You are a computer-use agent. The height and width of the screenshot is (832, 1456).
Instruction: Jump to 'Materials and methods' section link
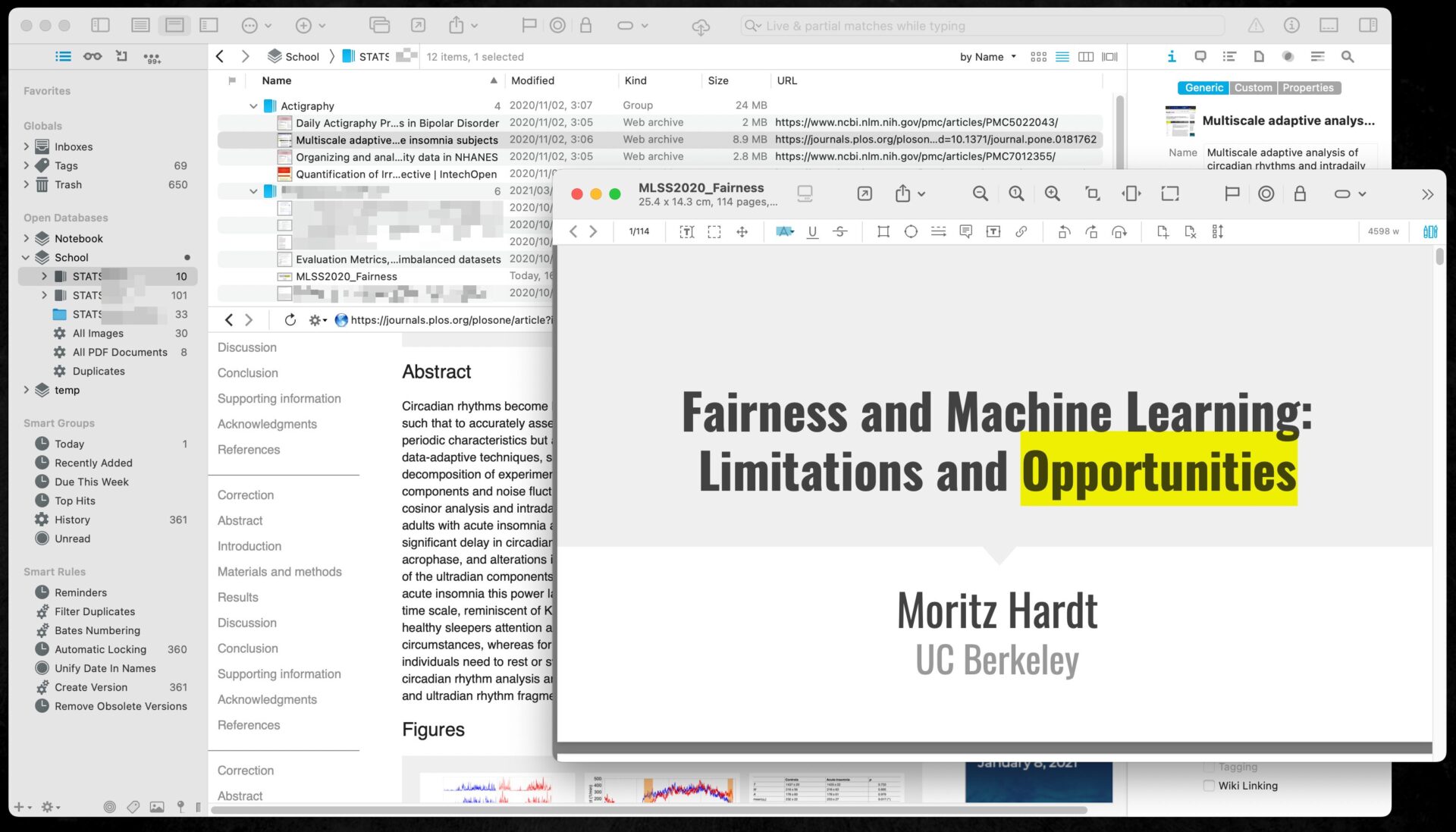[x=279, y=572]
